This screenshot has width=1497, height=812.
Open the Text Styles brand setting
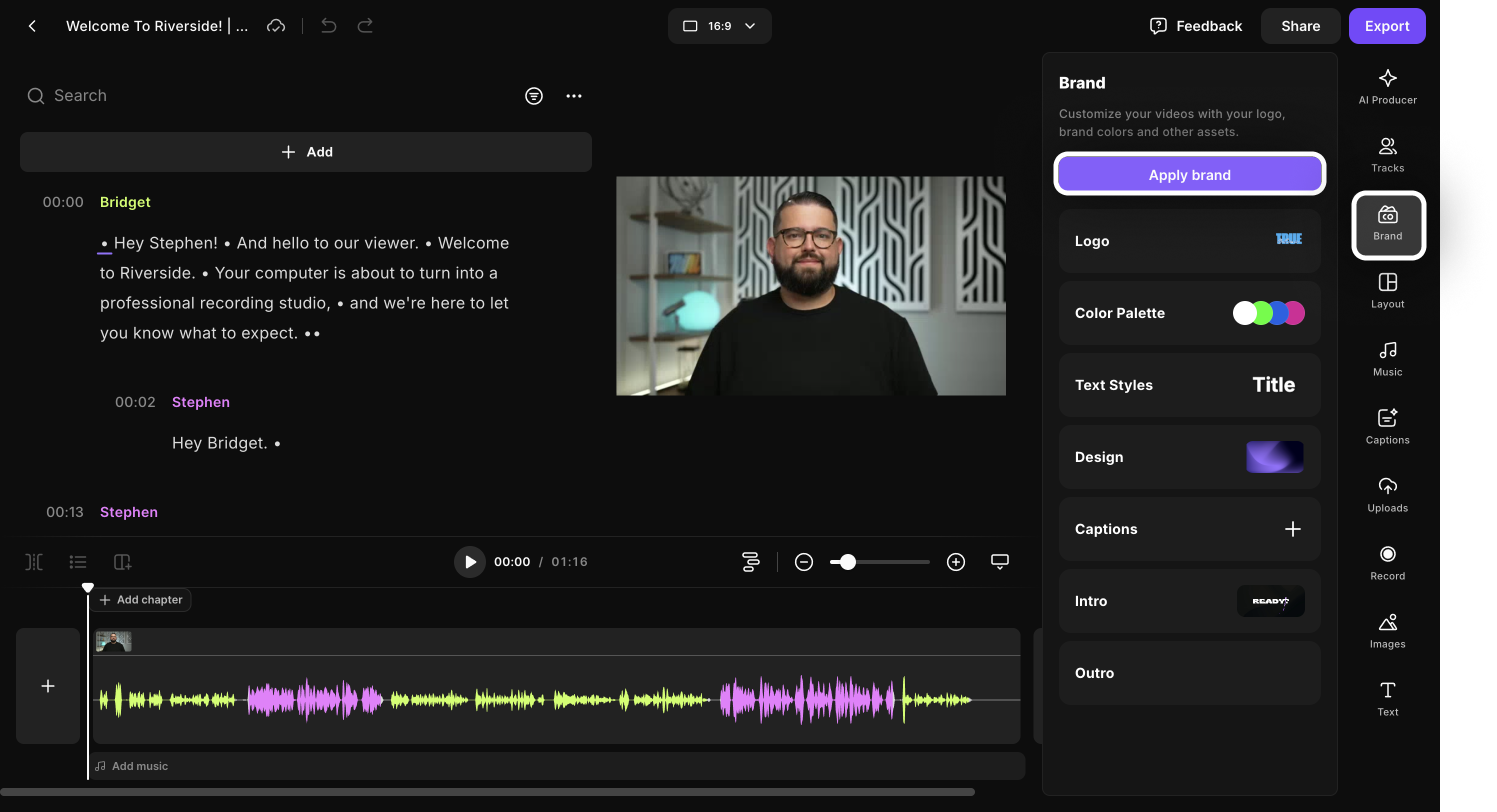[x=1189, y=385]
